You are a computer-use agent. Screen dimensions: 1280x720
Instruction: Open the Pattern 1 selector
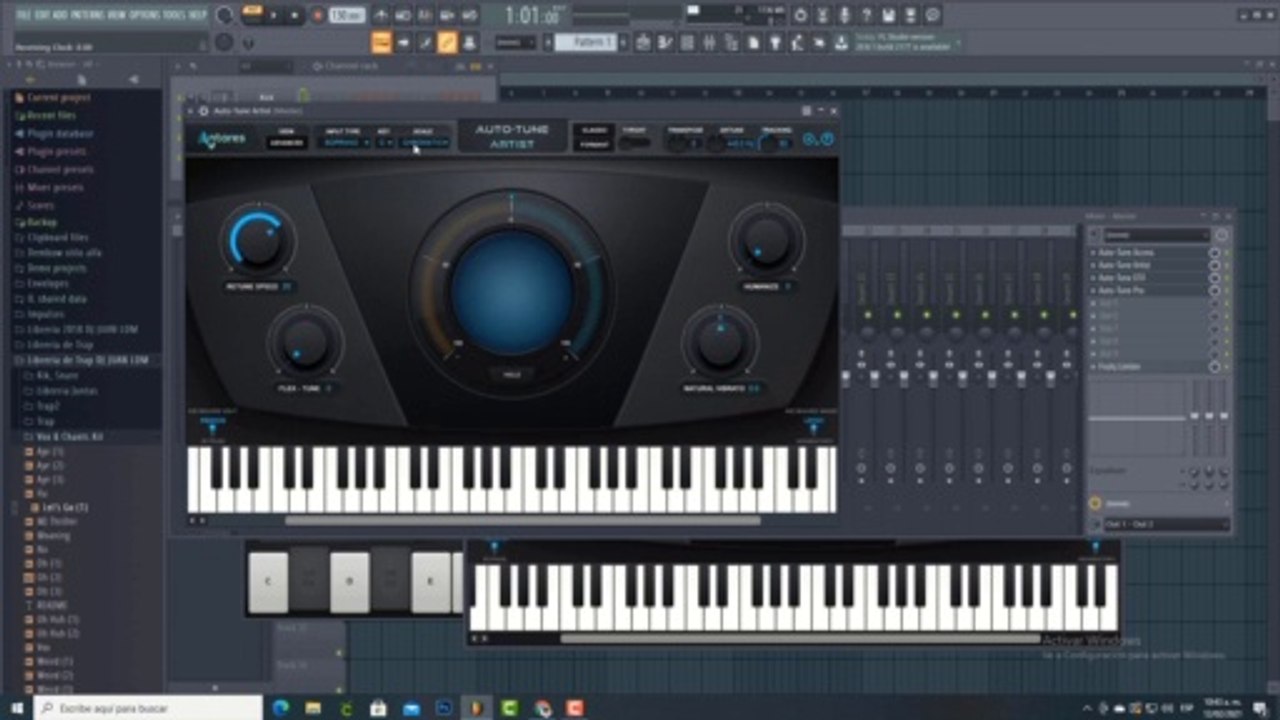click(x=586, y=42)
